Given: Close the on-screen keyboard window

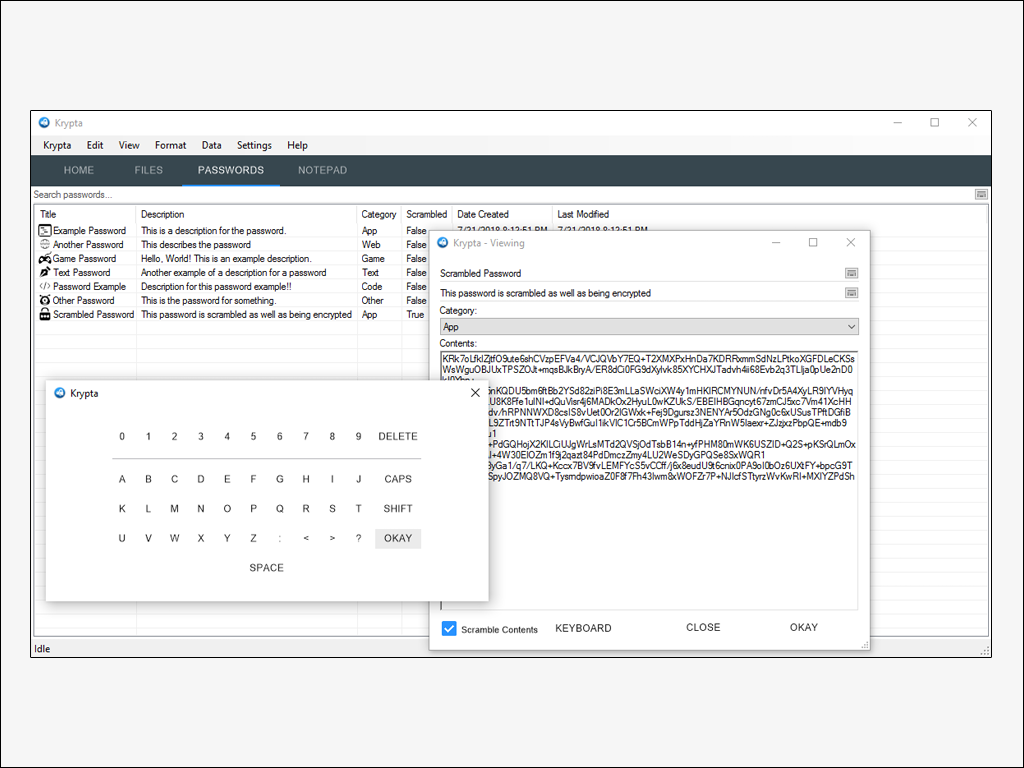Looking at the screenshot, I should (x=475, y=392).
